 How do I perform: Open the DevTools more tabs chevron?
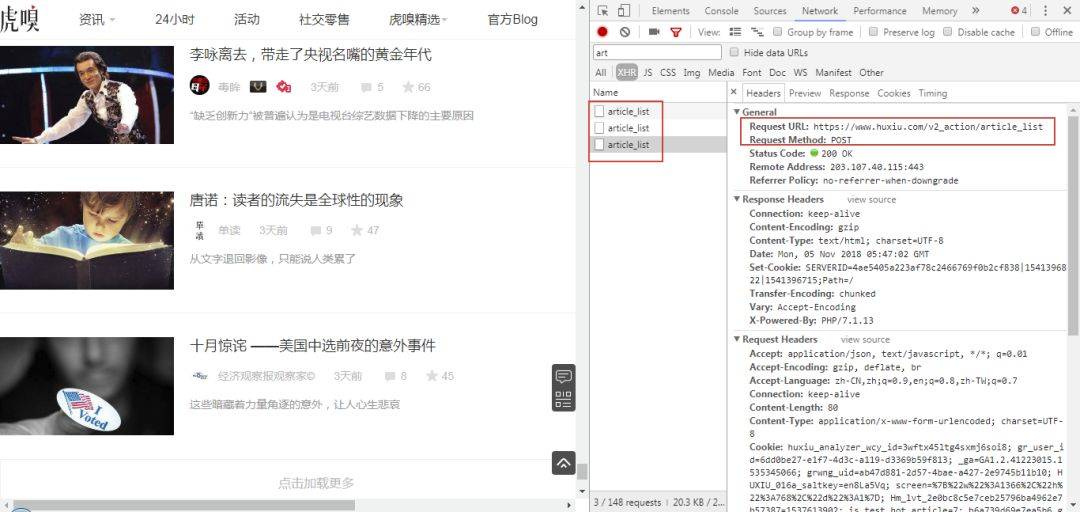(975, 10)
